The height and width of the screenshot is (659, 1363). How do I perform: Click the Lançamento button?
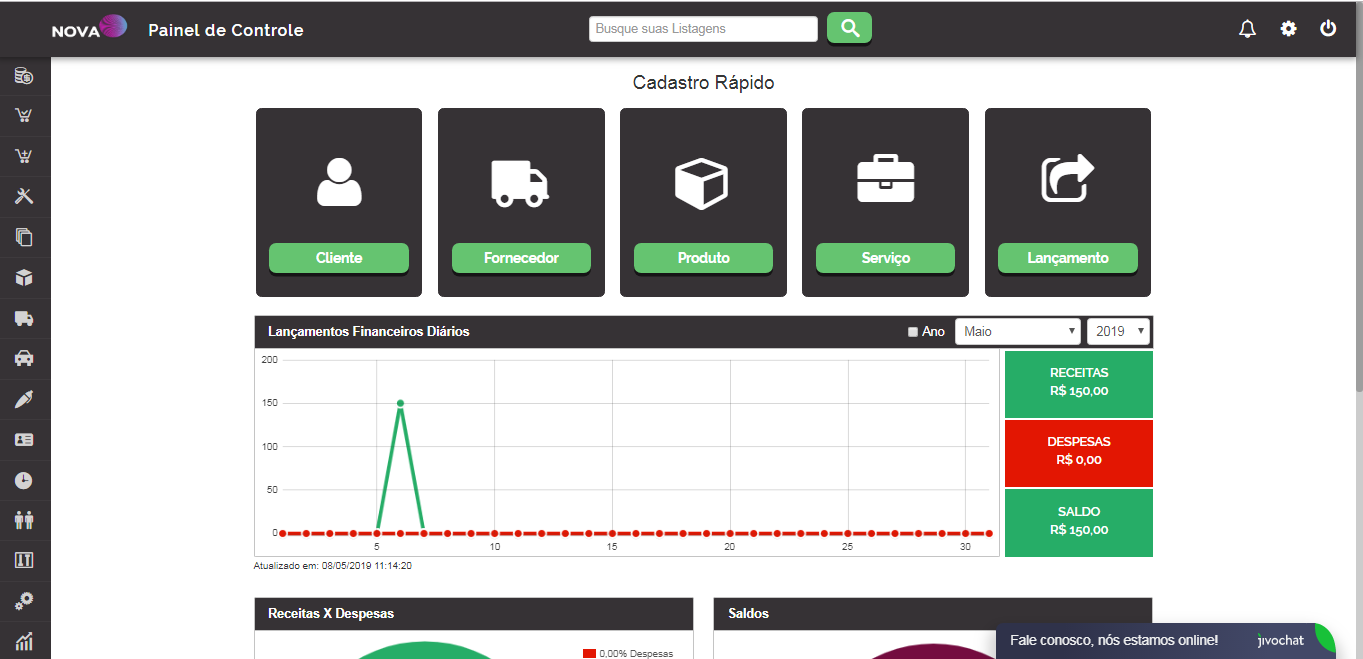pyautogui.click(x=1067, y=258)
